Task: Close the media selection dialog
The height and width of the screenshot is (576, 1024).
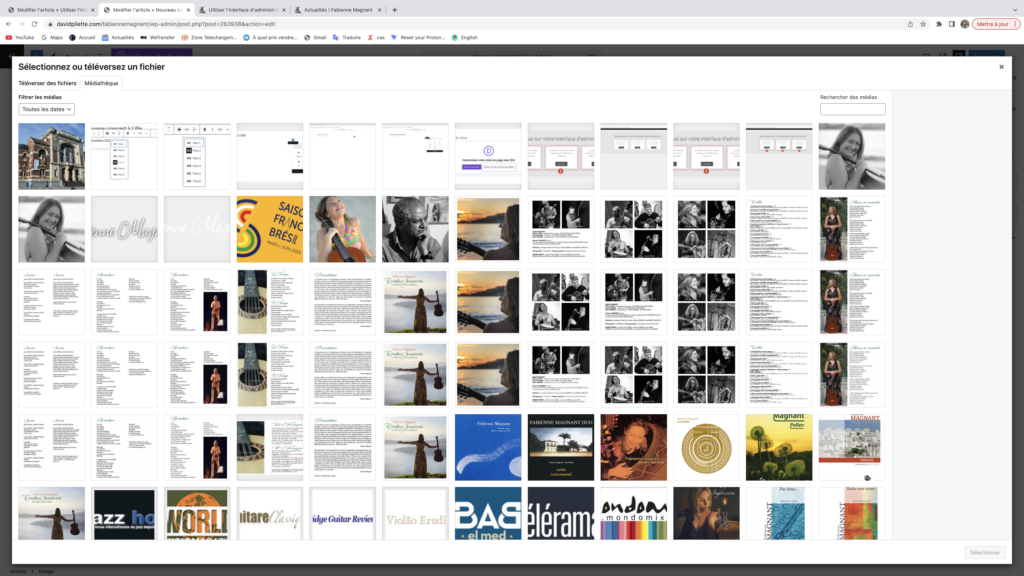Action: point(1001,67)
